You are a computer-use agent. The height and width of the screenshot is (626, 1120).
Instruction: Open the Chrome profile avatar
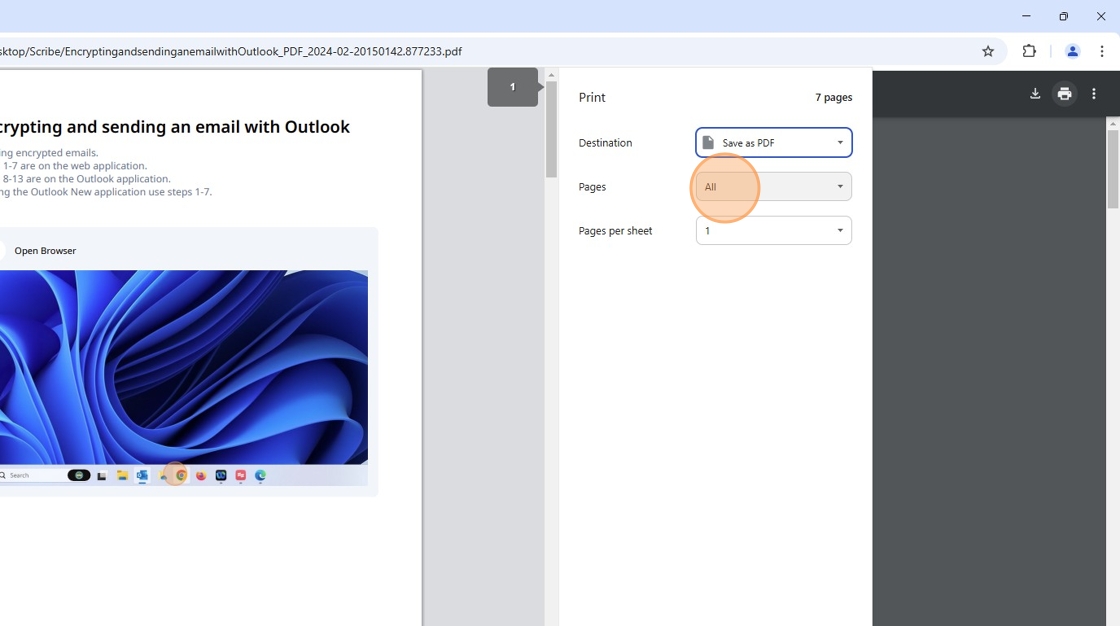(1072, 51)
